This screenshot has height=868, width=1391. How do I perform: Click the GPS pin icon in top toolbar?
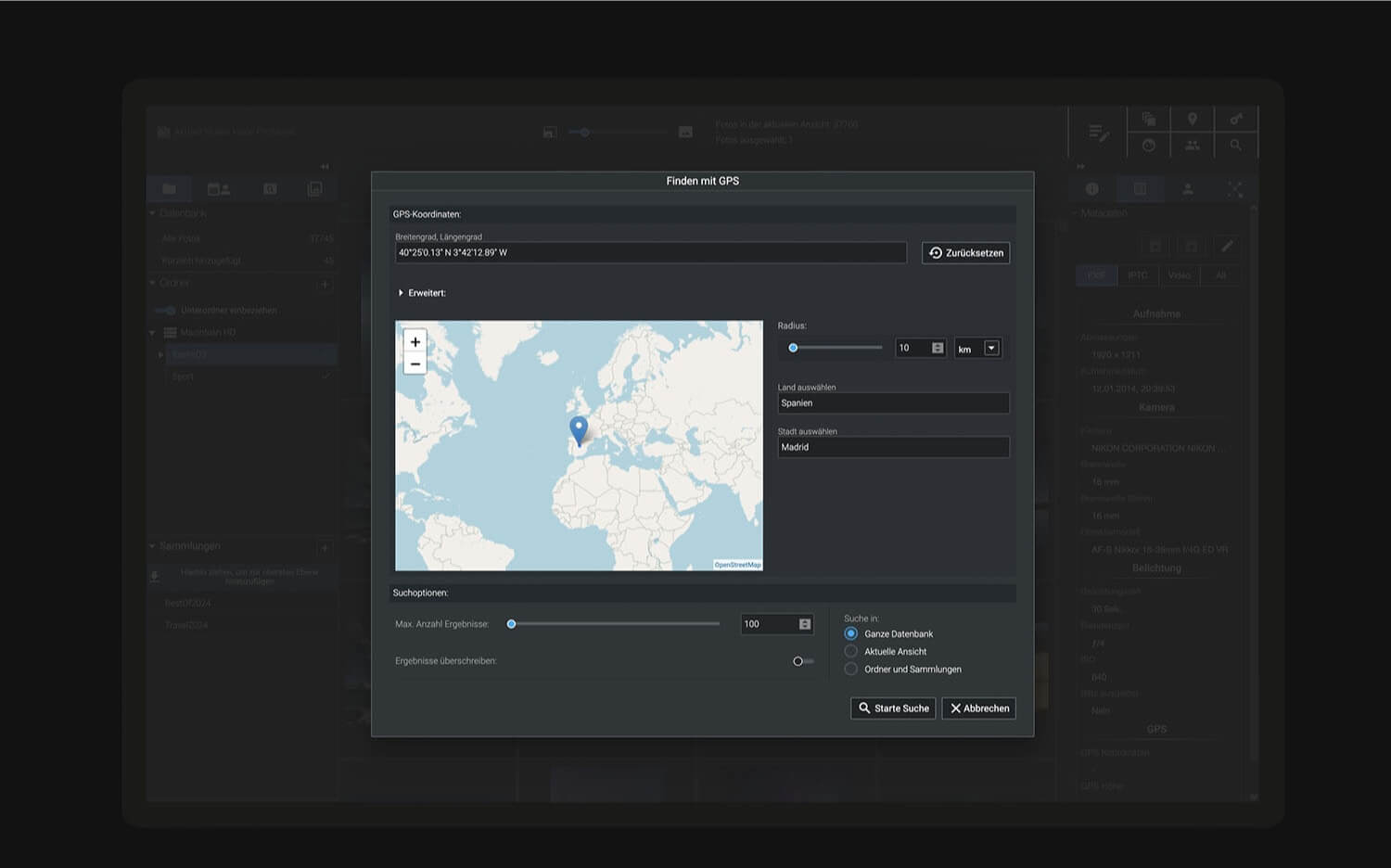click(1193, 119)
